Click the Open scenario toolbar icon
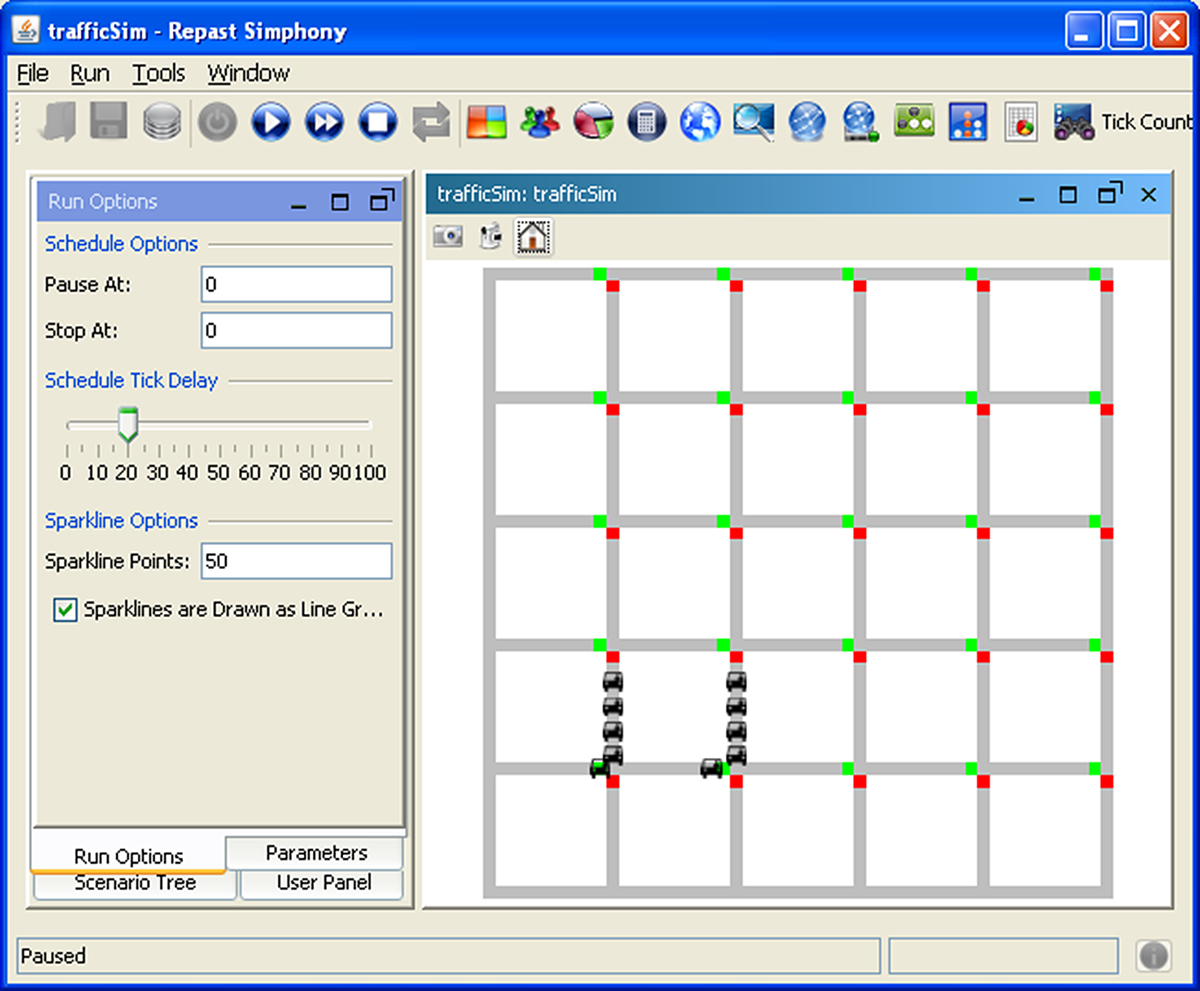The width and height of the screenshot is (1200, 991). [x=57, y=122]
